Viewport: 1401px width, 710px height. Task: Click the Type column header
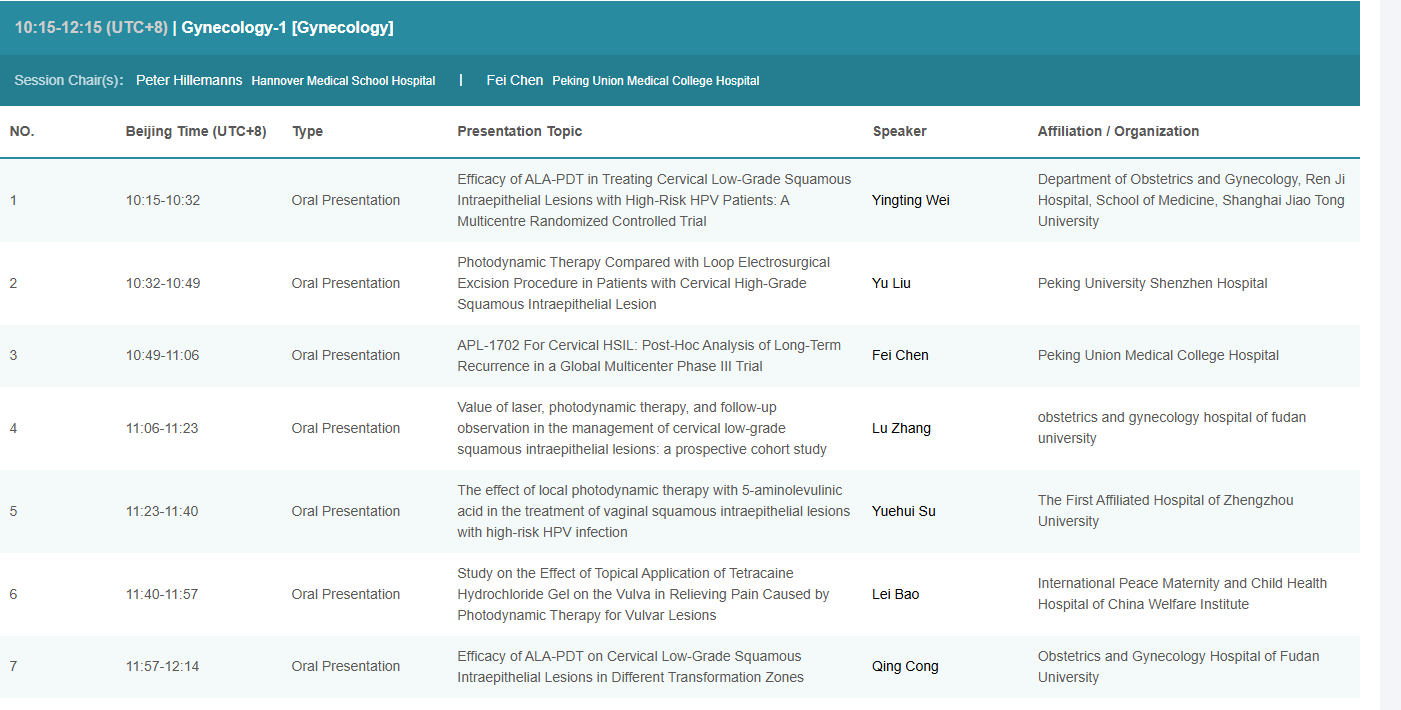coord(307,131)
